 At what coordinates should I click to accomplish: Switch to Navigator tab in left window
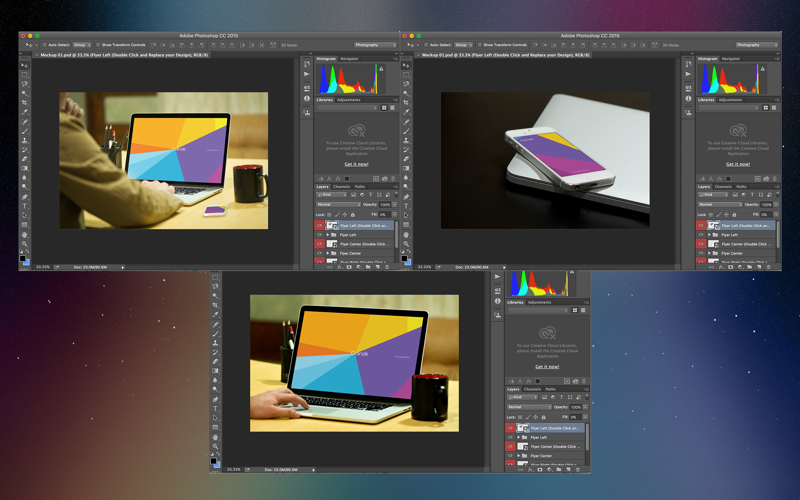349,59
